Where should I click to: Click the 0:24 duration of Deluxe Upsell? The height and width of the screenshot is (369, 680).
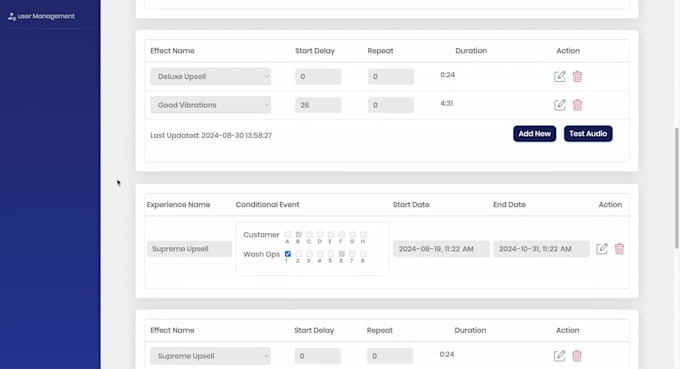pyautogui.click(x=448, y=75)
